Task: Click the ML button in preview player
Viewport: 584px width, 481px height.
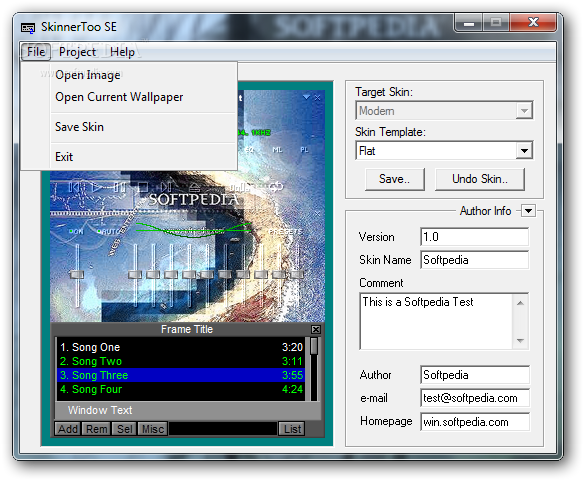Action: point(277,150)
